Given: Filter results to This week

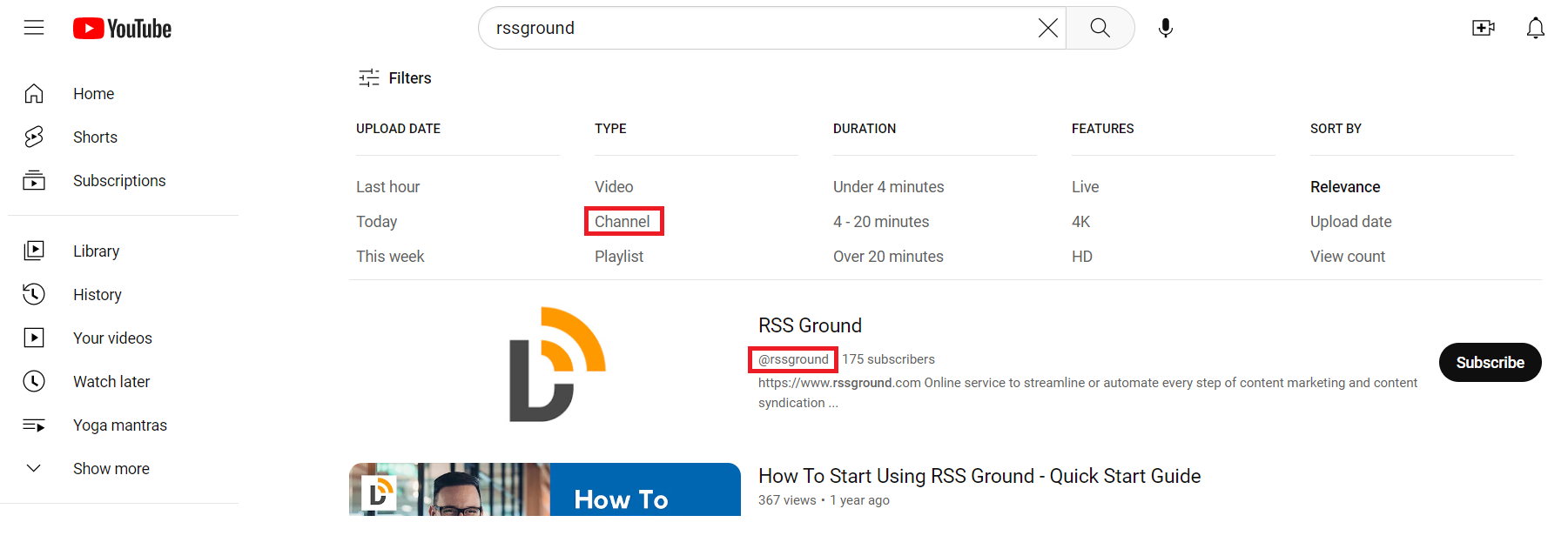Looking at the screenshot, I should coord(390,256).
